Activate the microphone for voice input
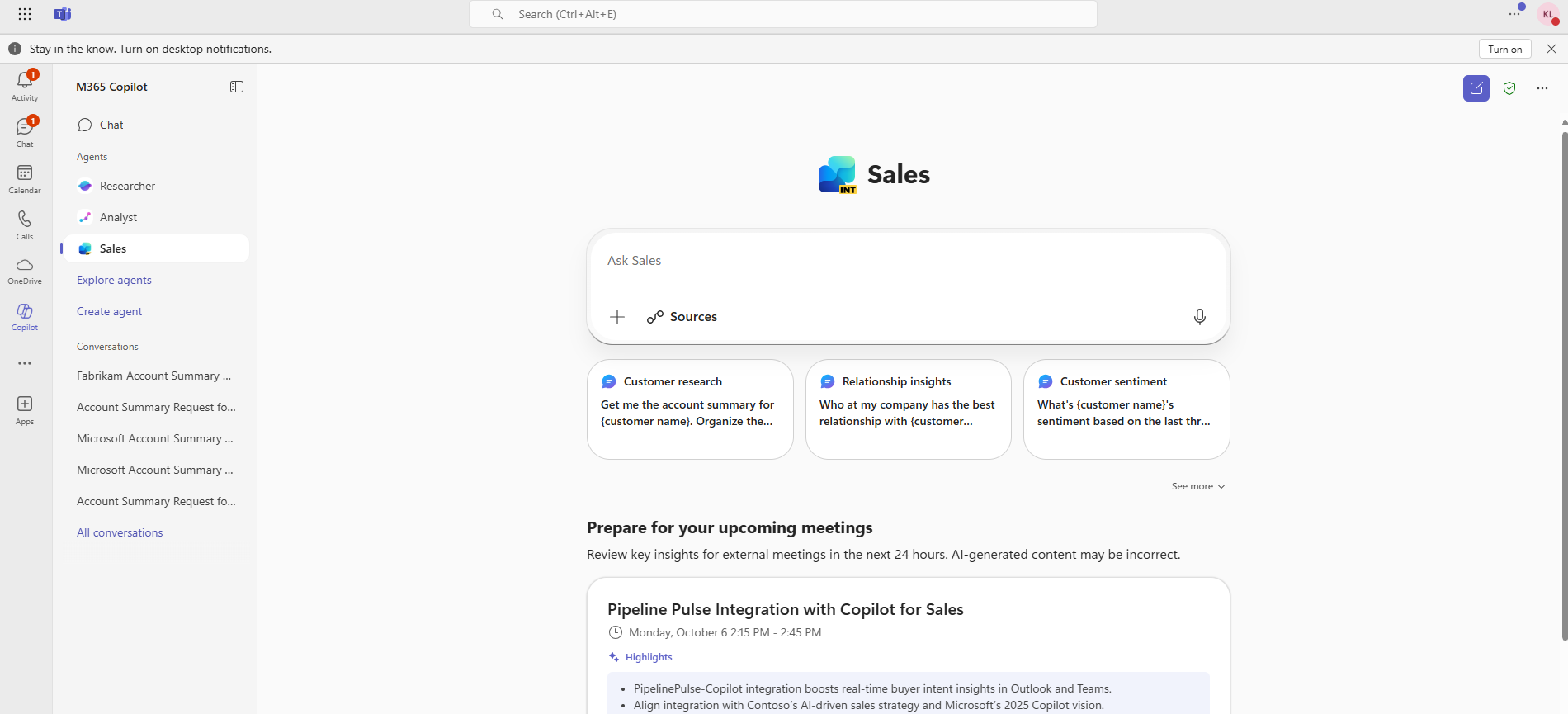This screenshot has height=714, width=1568. tap(1200, 317)
